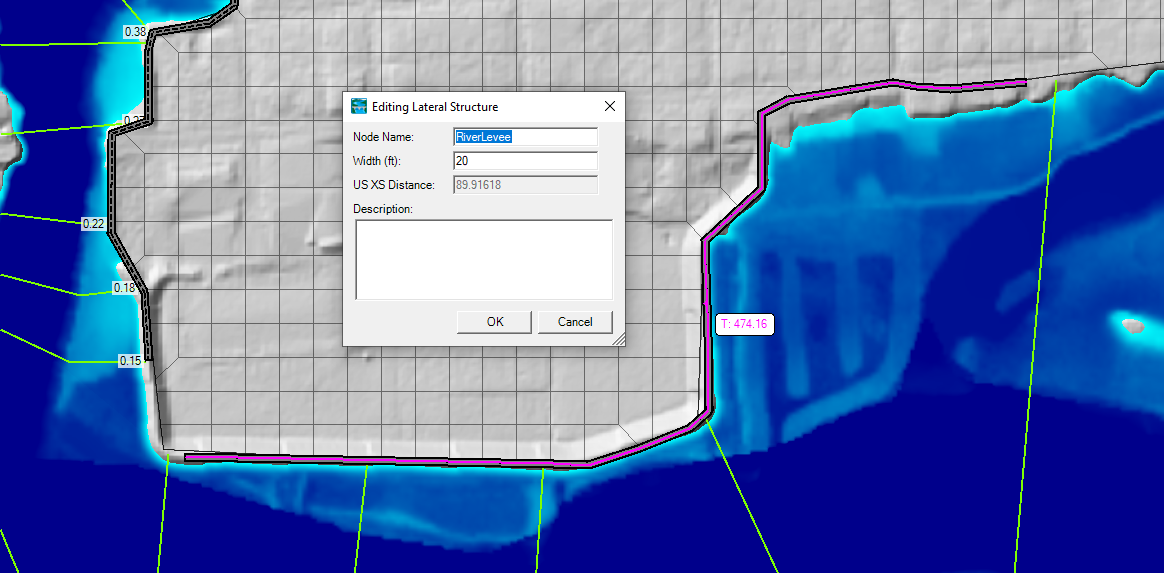The image size is (1164, 573).
Task: Click inside the Description text box
Action: click(484, 259)
